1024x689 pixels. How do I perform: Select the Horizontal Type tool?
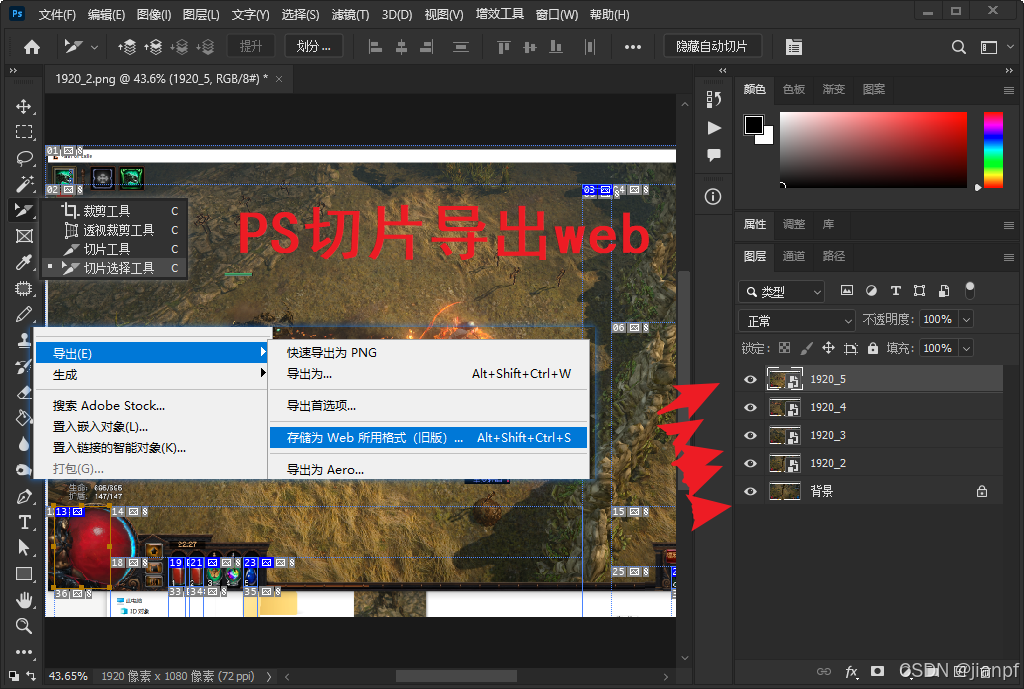pyautogui.click(x=24, y=522)
